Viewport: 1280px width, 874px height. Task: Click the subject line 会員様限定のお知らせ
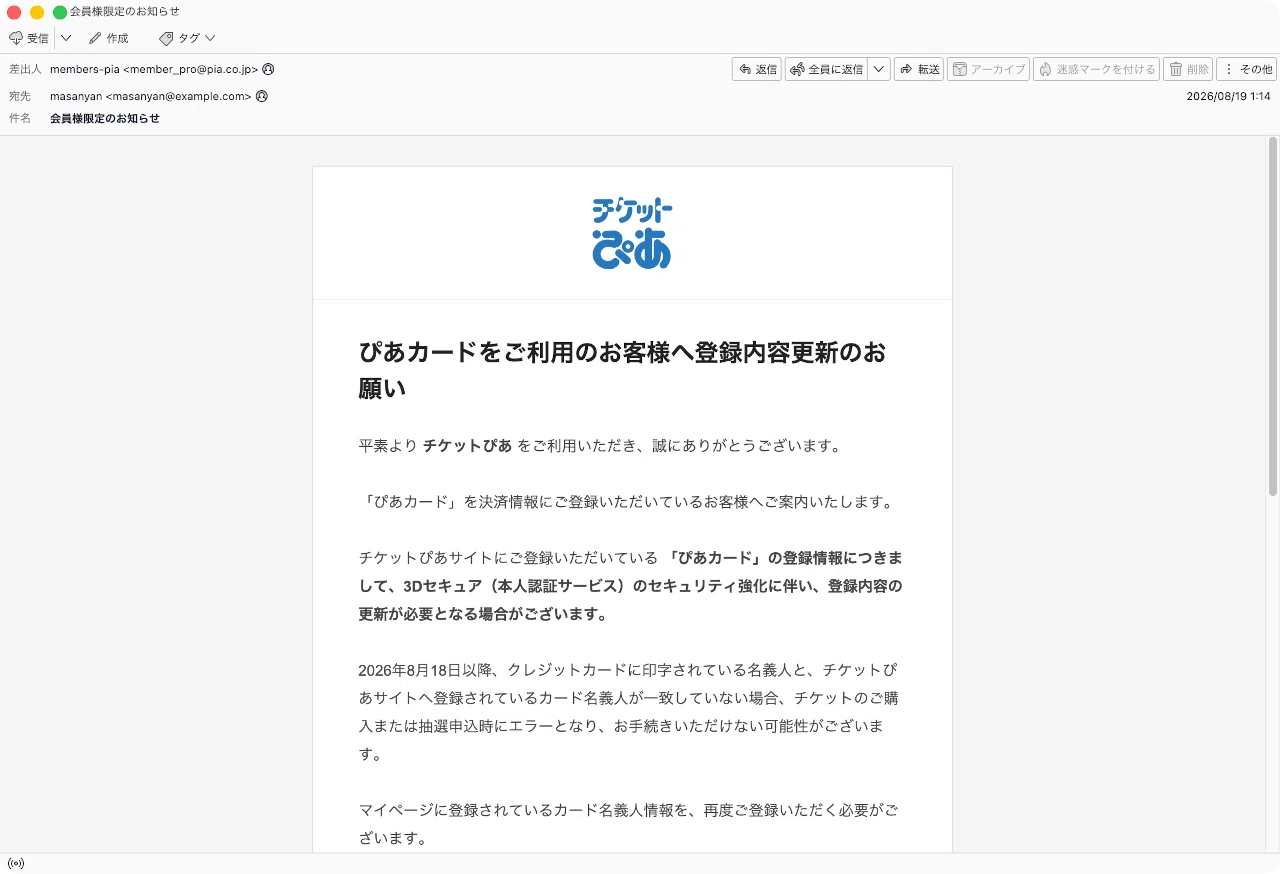tap(105, 118)
